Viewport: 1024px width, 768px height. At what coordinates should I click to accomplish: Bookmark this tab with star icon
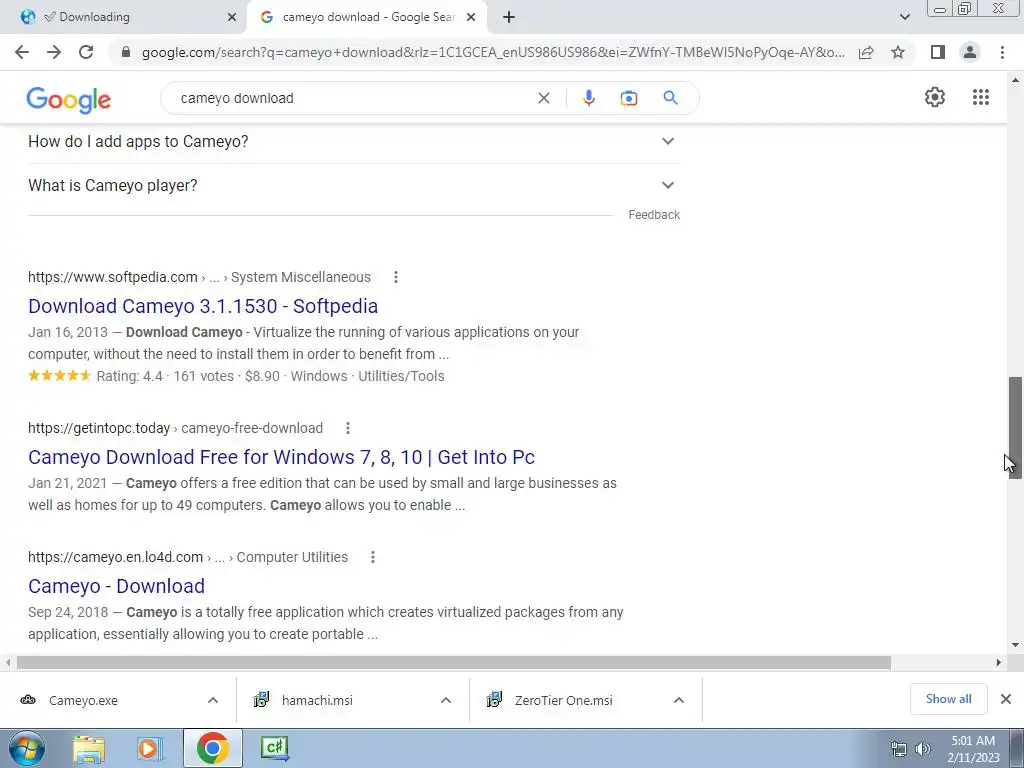(x=898, y=52)
